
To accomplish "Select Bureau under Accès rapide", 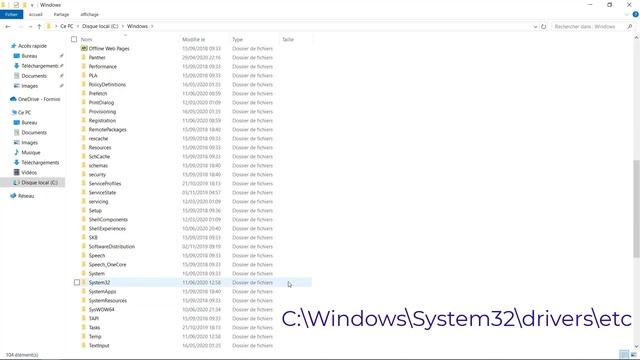I will click(29, 56).
